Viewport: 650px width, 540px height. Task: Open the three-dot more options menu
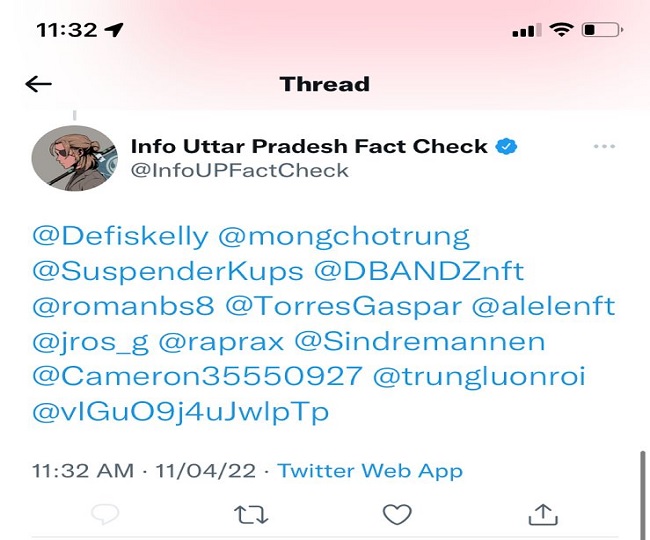(x=604, y=146)
